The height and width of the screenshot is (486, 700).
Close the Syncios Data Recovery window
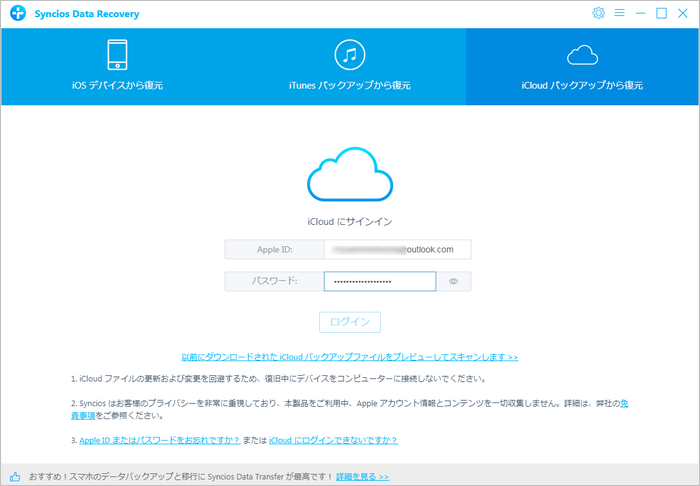[x=683, y=13]
